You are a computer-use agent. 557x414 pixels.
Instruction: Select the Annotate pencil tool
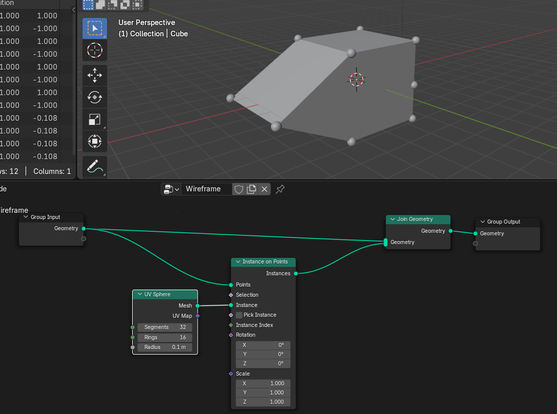coord(94,167)
